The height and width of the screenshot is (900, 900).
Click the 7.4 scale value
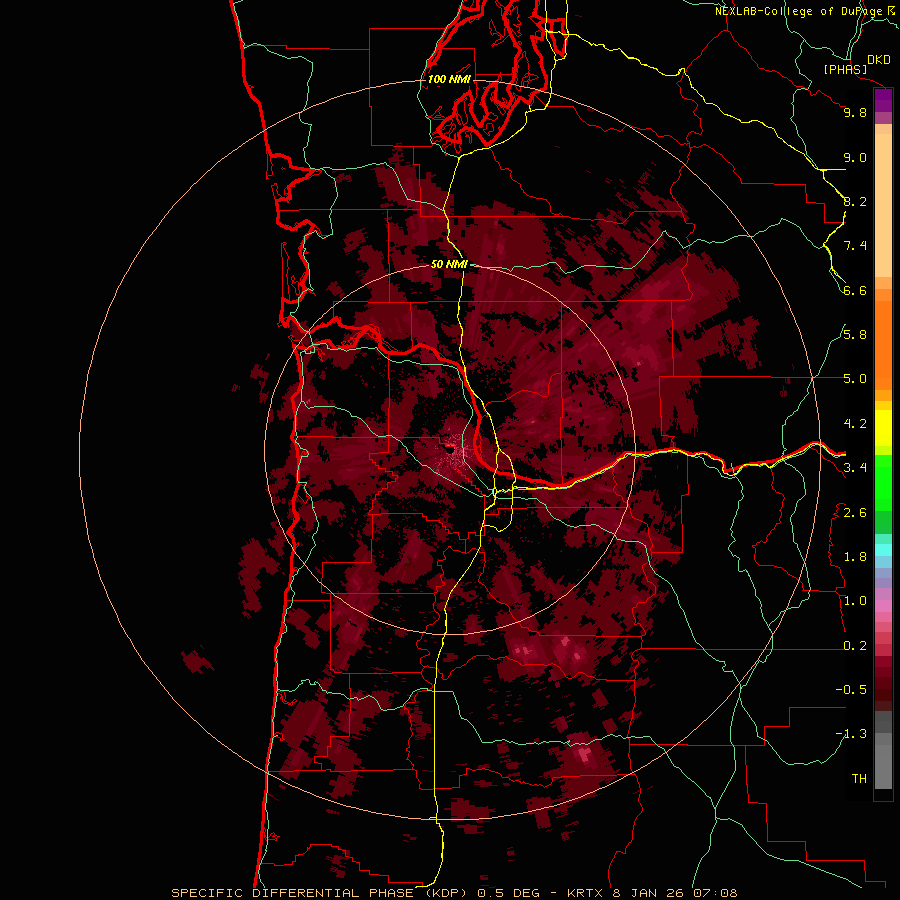pos(855,246)
